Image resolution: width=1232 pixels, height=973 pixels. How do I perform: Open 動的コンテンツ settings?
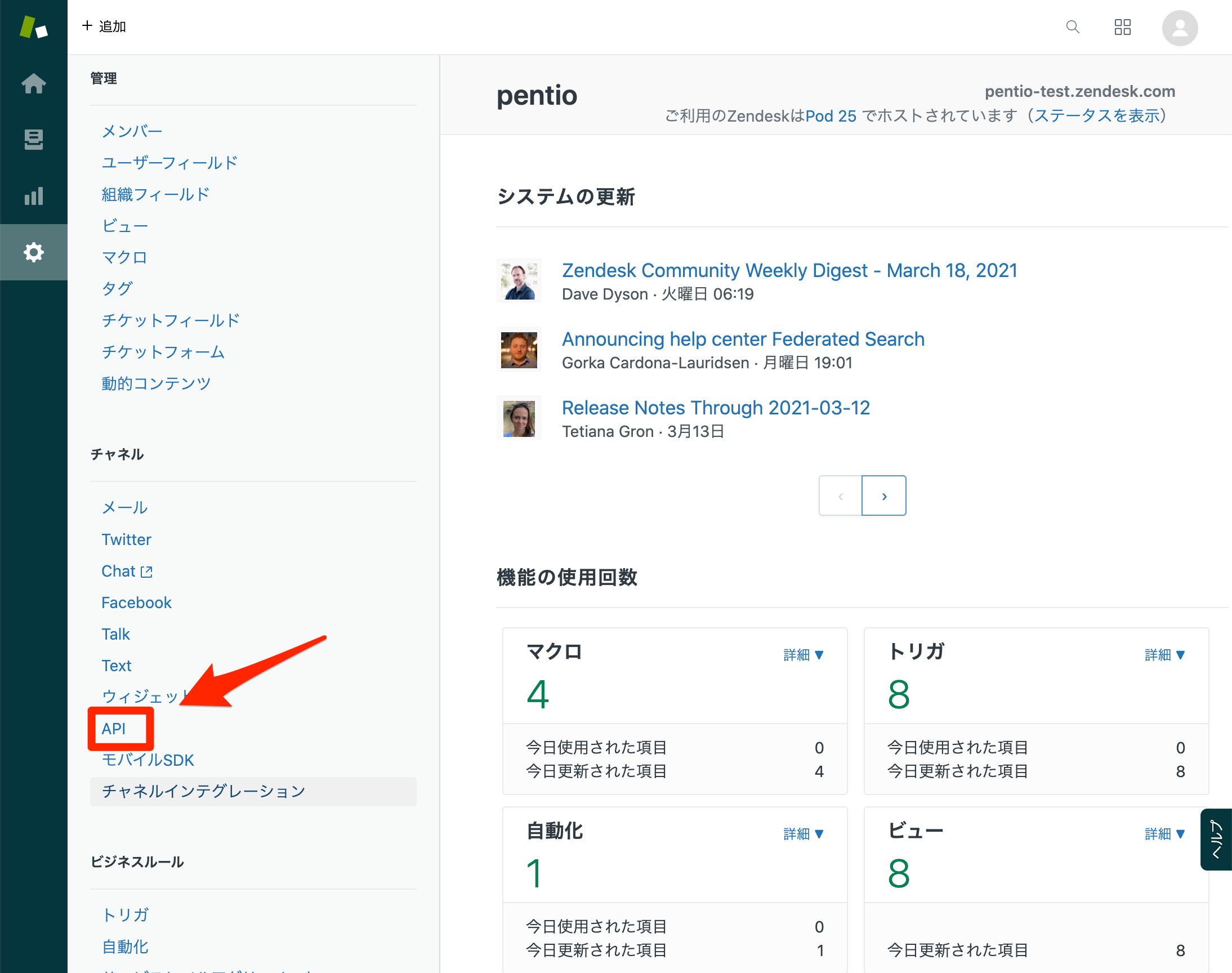pyautogui.click(x=156, y=383)
